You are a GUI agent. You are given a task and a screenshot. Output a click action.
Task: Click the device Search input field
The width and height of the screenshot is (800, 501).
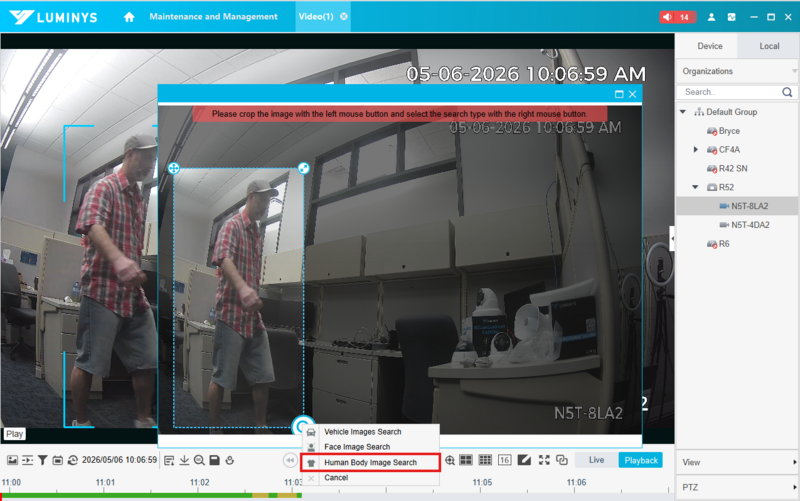click(x=730, y=92)
